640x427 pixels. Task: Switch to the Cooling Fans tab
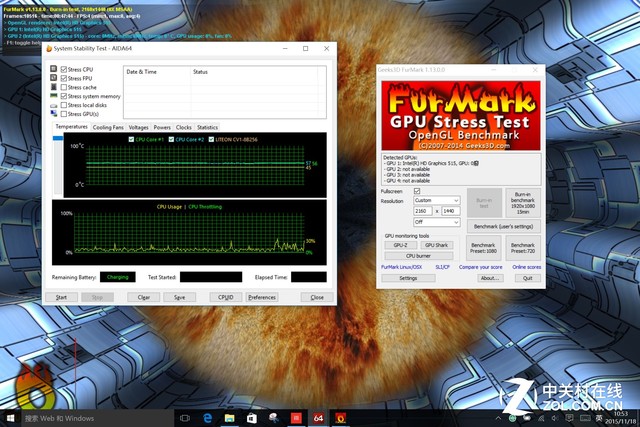tap(108, 128)
